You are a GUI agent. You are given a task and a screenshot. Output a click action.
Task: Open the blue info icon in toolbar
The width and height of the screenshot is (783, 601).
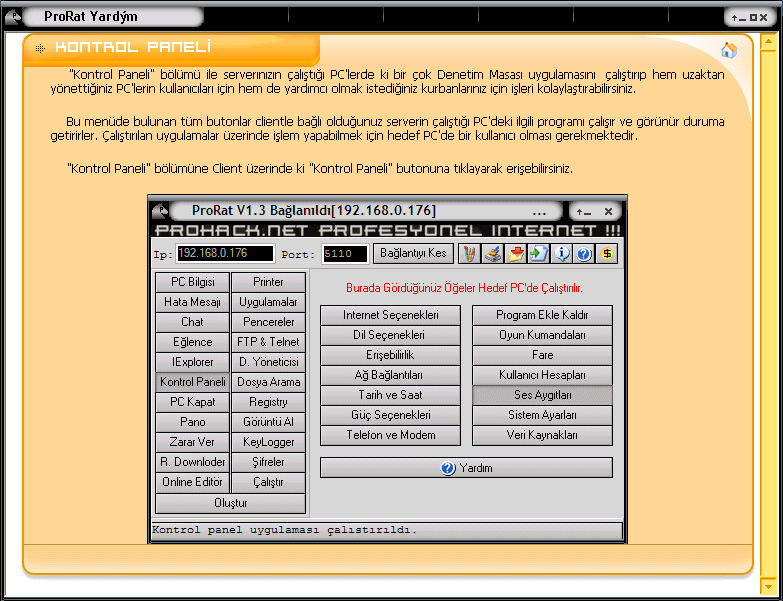coord(563,254)
